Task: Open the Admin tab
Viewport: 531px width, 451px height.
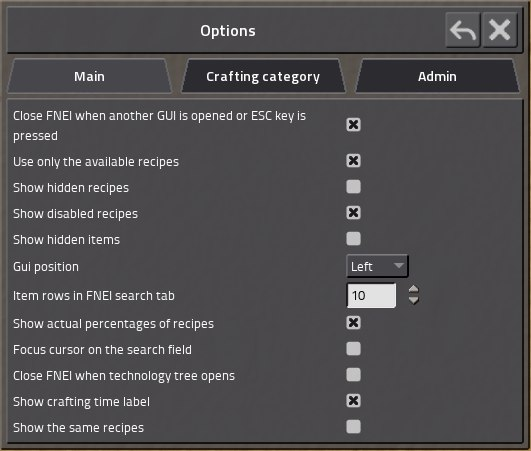Action: 437,76
